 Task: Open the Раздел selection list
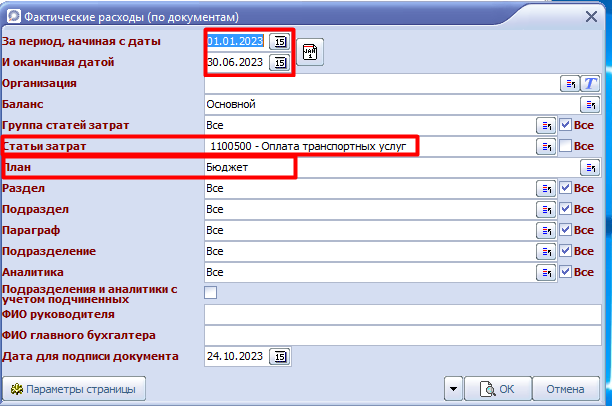547,188
